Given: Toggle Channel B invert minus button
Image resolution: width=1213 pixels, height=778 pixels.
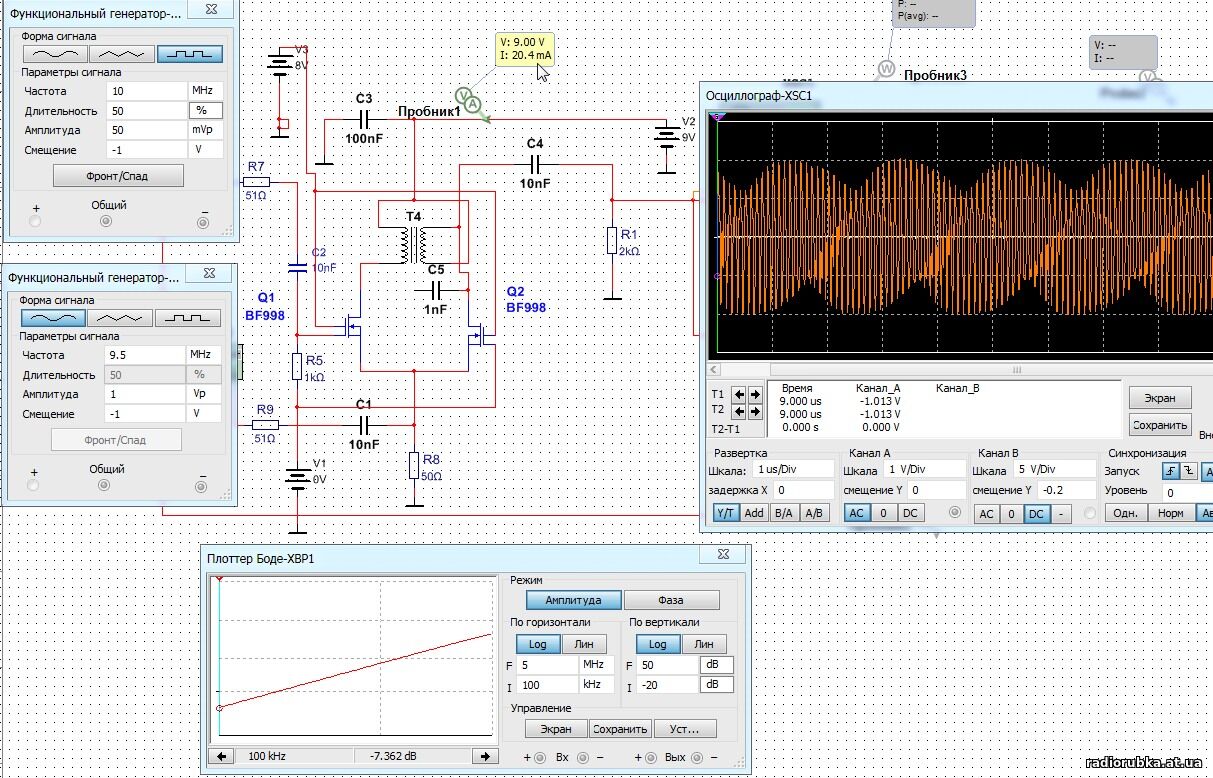Looking at the screenshot, I should (x=1061, y=513).
